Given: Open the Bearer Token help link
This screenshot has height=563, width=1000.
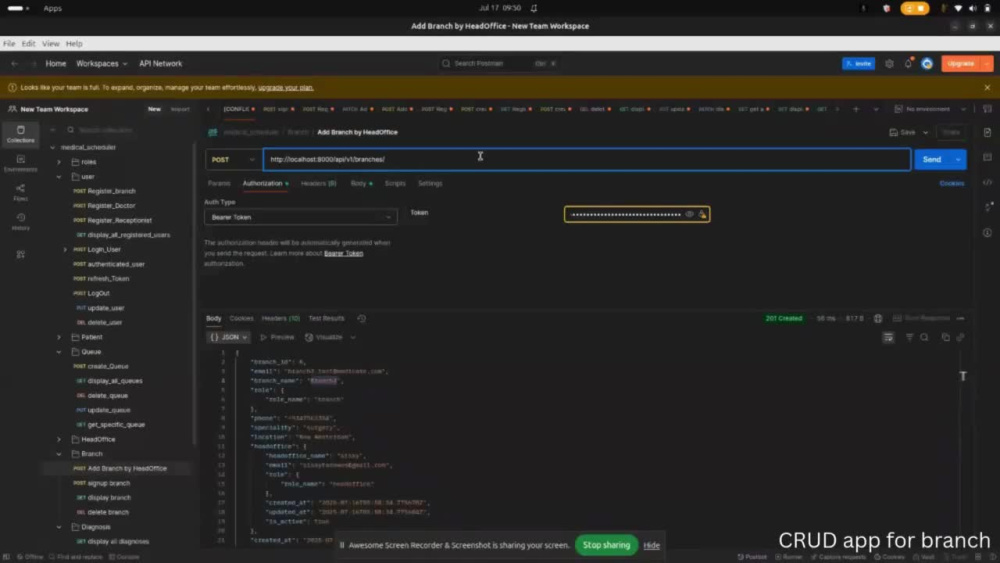Looking at the screenshot, I should pyautogui.click(x=343, y=253).
